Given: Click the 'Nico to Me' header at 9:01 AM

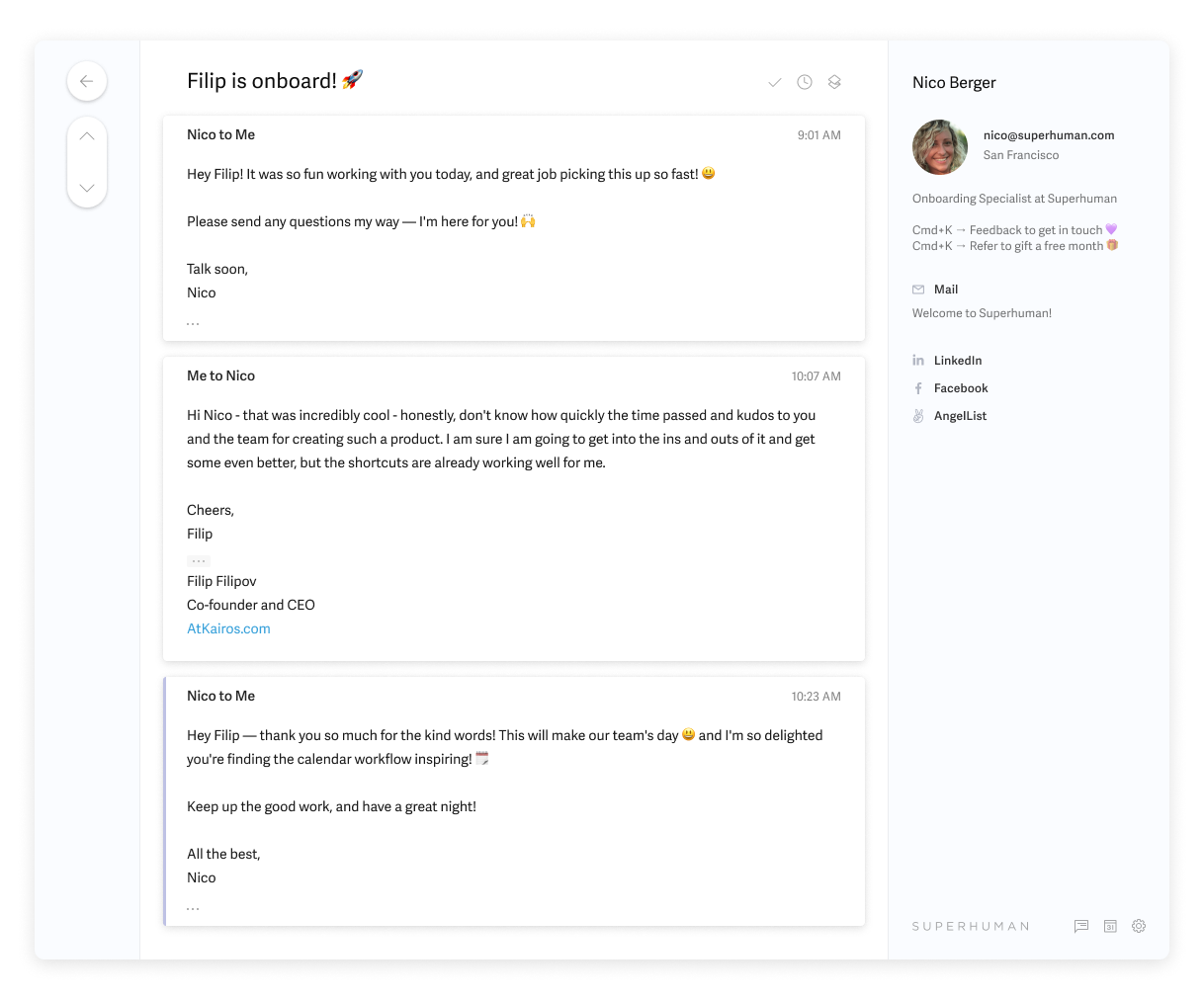Looking at the screenshot, I should pyautogui.click(x=220, y=134).
